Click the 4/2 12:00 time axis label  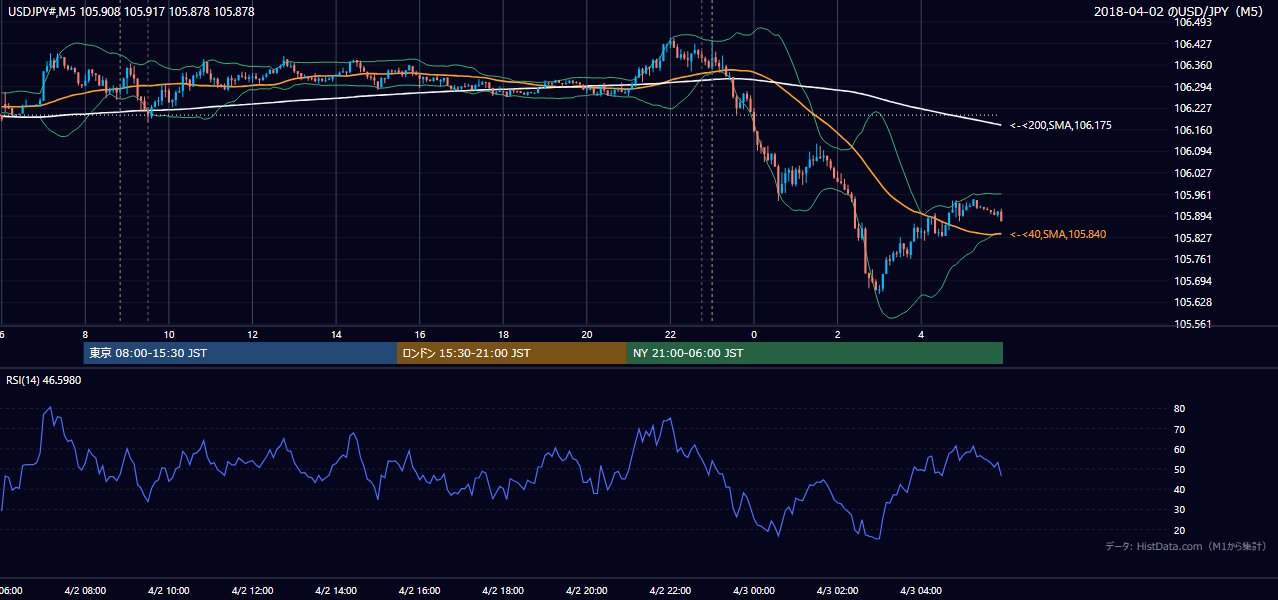252,591
